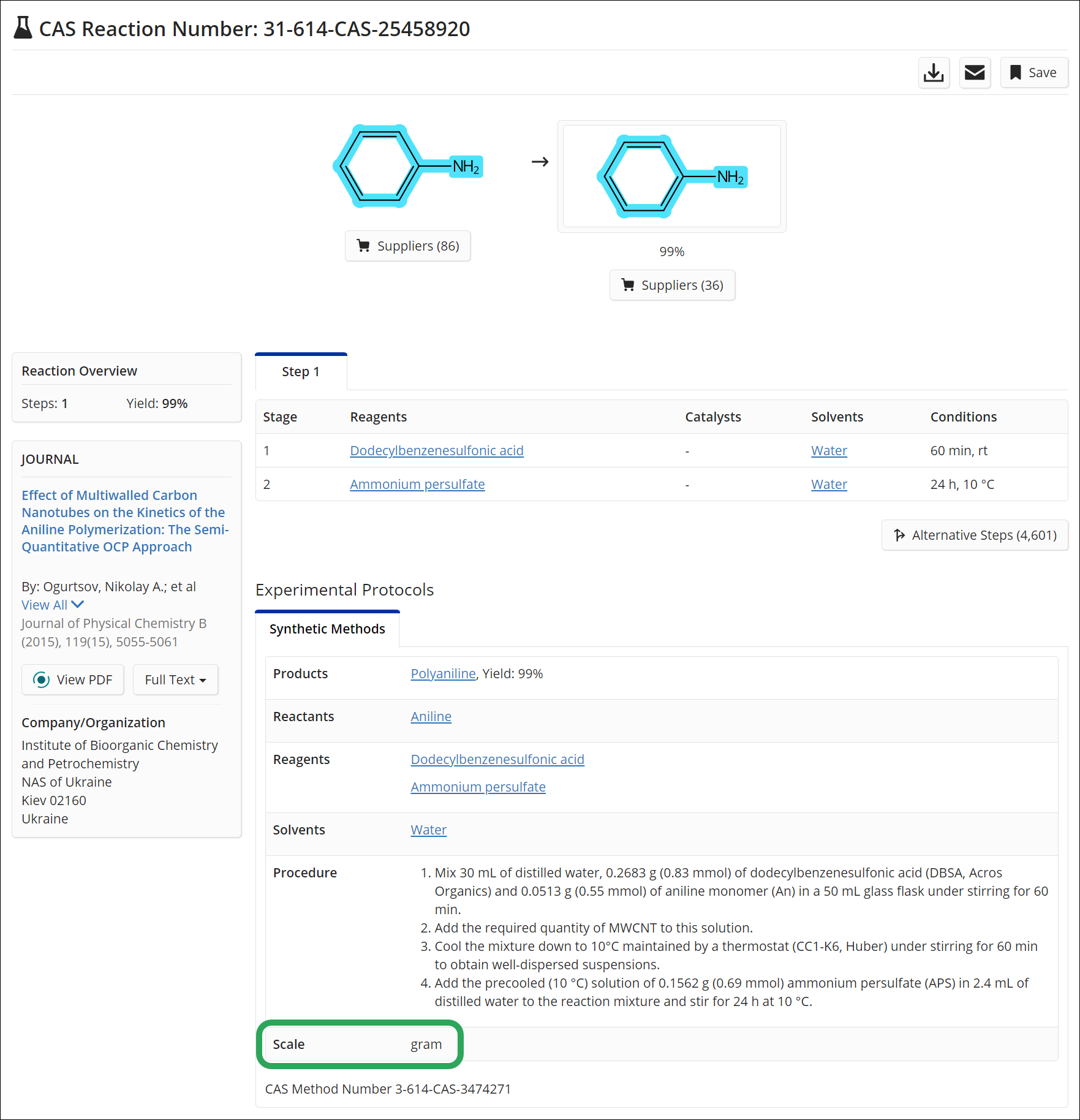Click the View PDF button
Image resolution: width=1080 pixels, height=1120 pixels.
[73, 679]
